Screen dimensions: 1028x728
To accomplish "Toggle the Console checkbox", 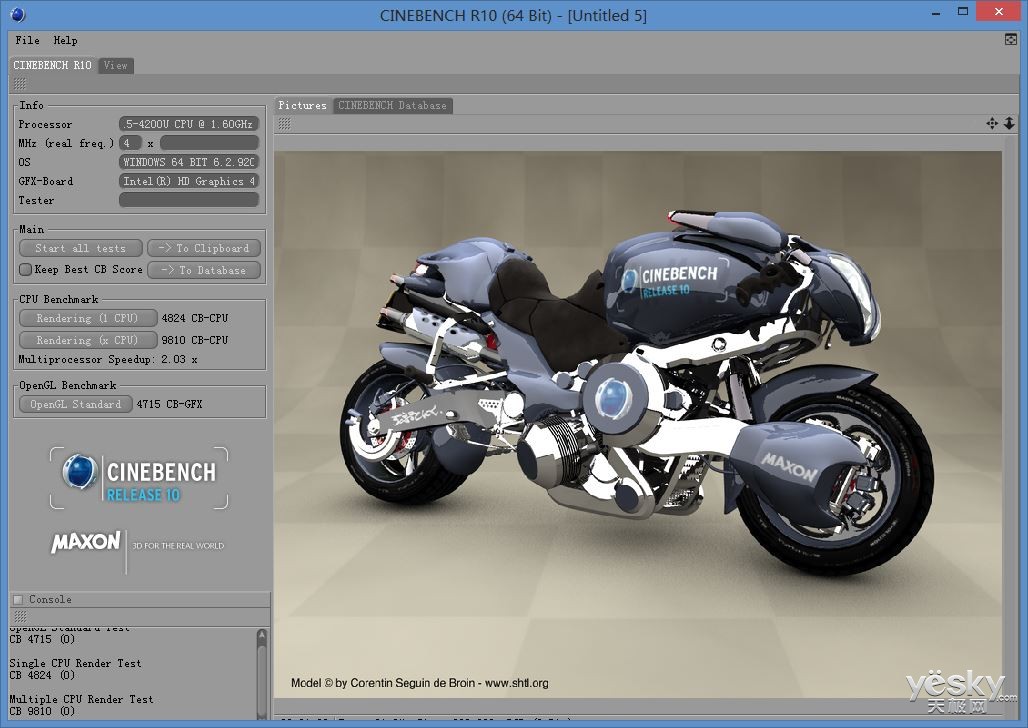I will 18,599.
